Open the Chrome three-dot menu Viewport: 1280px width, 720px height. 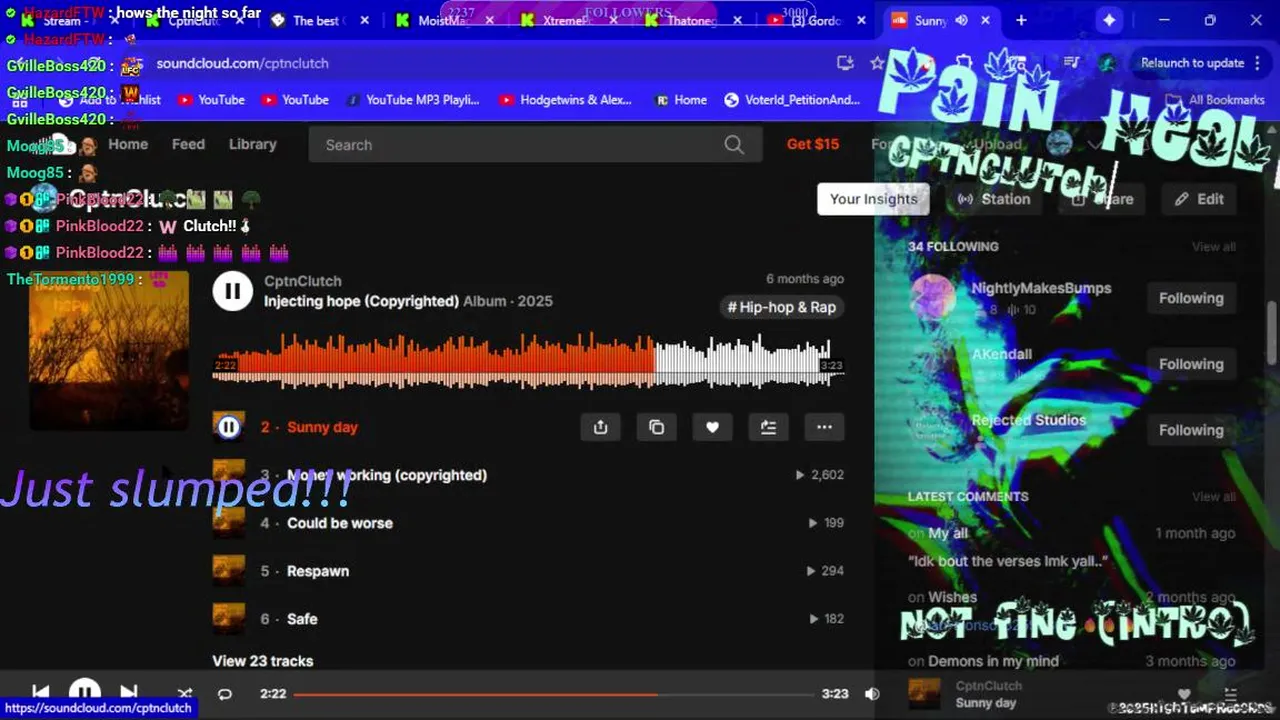1260,63
